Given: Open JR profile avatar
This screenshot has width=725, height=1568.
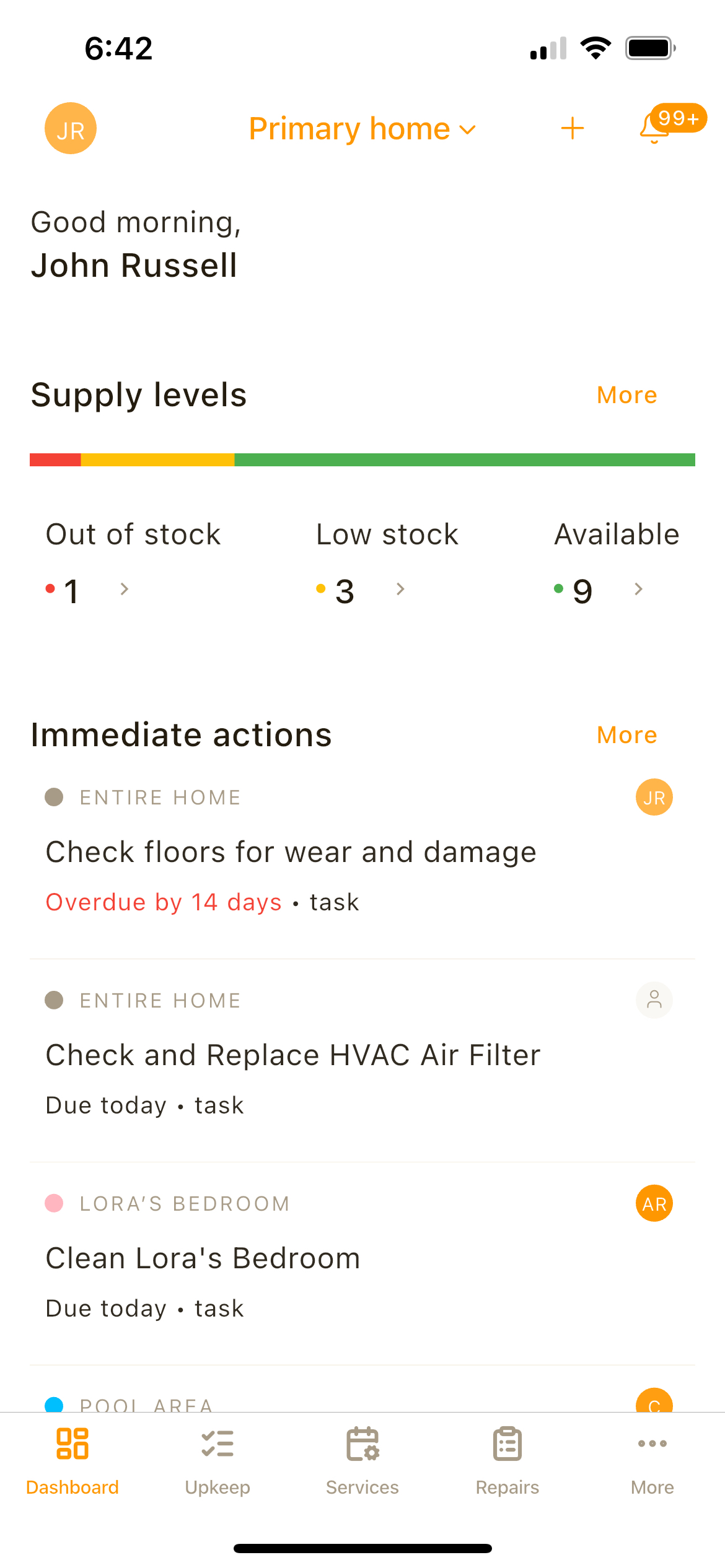Looking at the screenshot, I should point(70,128).
